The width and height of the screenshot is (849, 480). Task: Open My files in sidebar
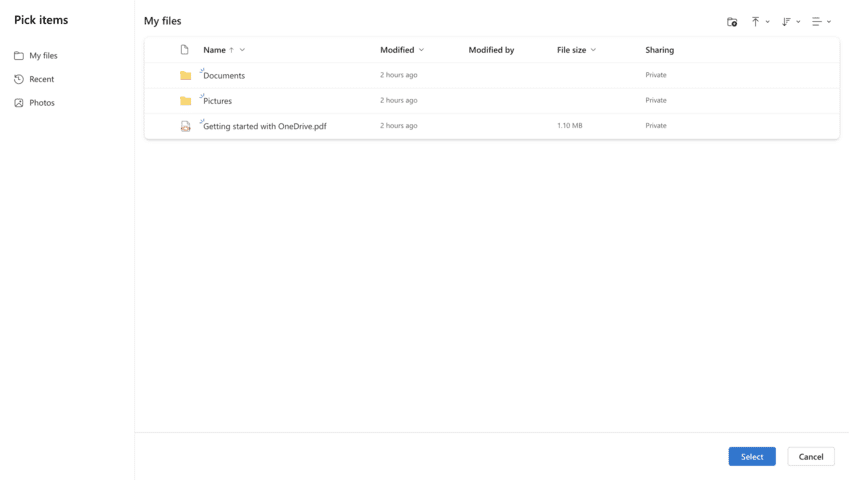coord(43,56)
